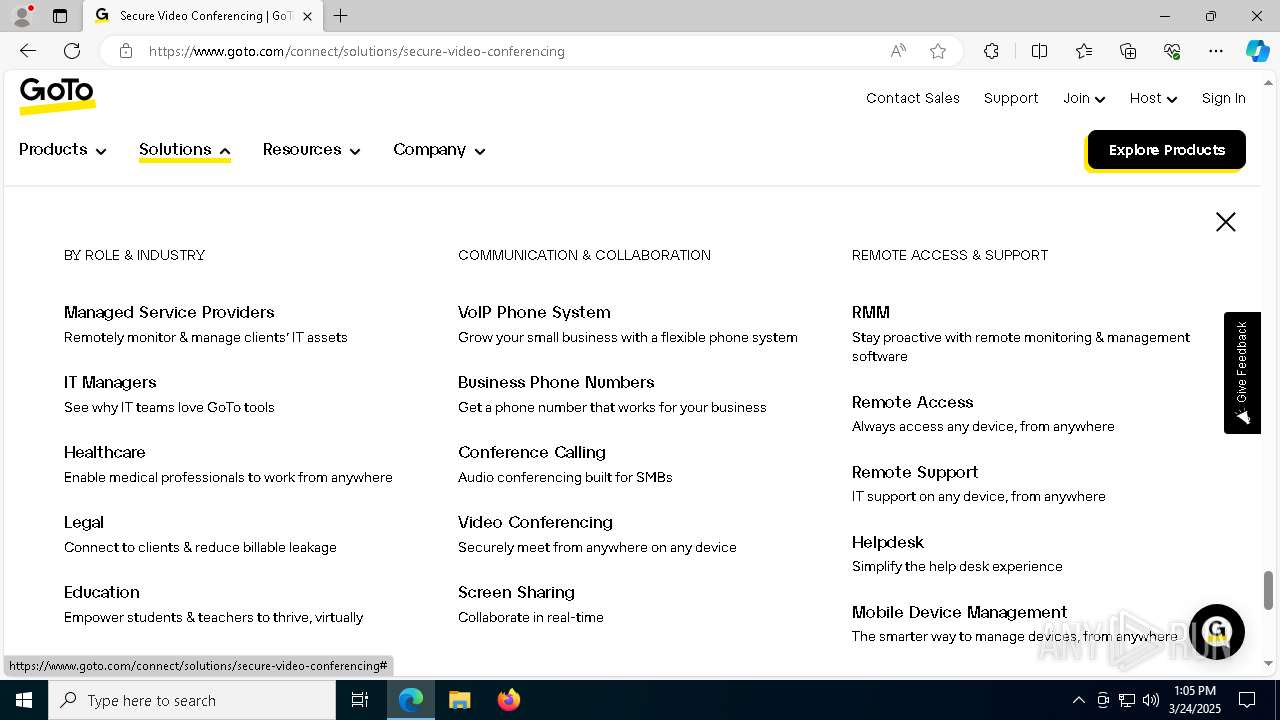The width and height of the screenshot is (1280, 720).
Task: Open the Edge profile icon
Action: (x=22, y=16)
